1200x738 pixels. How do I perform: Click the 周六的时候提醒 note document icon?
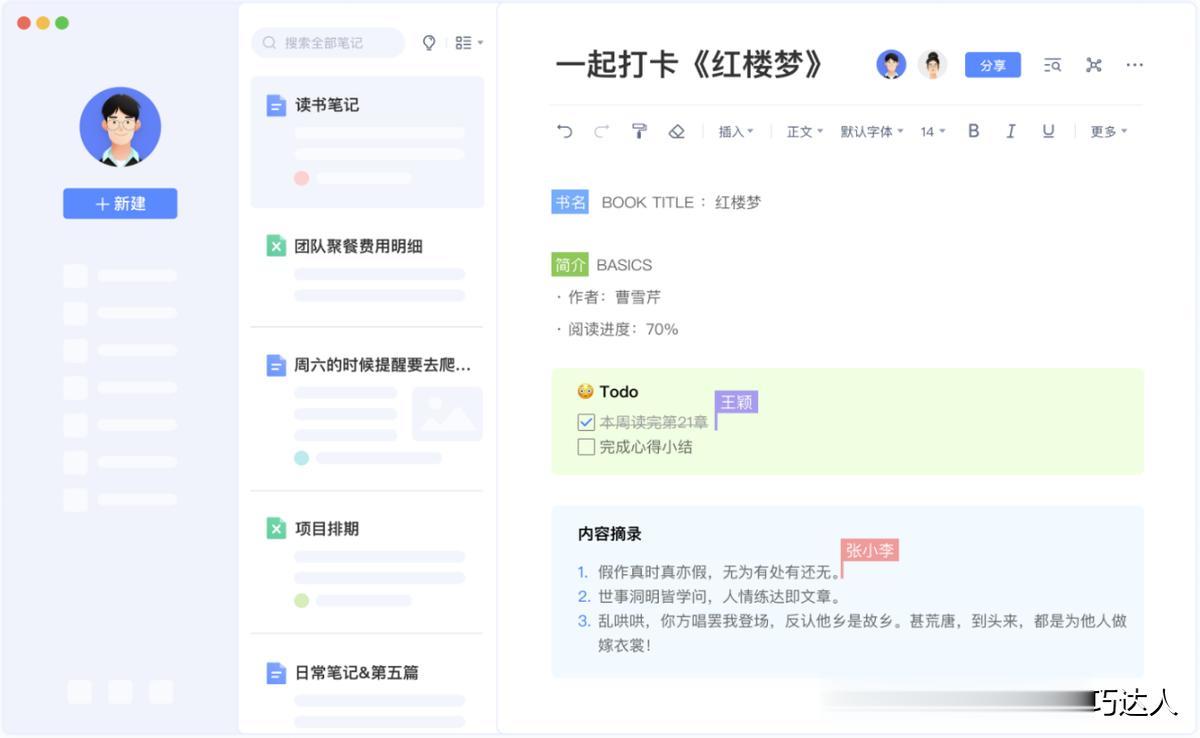(276, 366)
